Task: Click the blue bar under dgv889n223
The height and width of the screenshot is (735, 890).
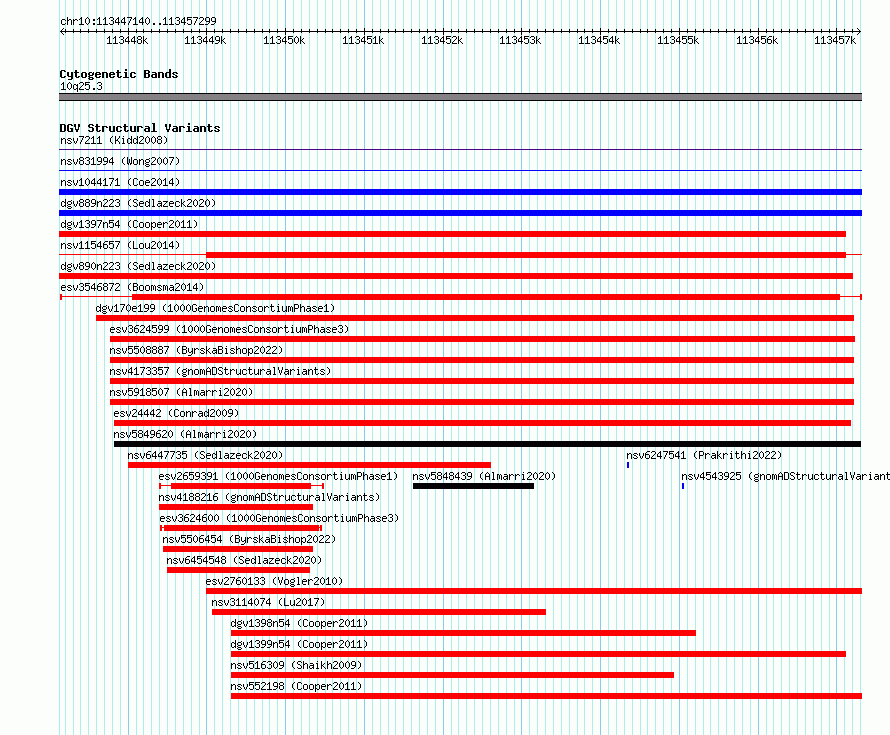Action: 460,213
